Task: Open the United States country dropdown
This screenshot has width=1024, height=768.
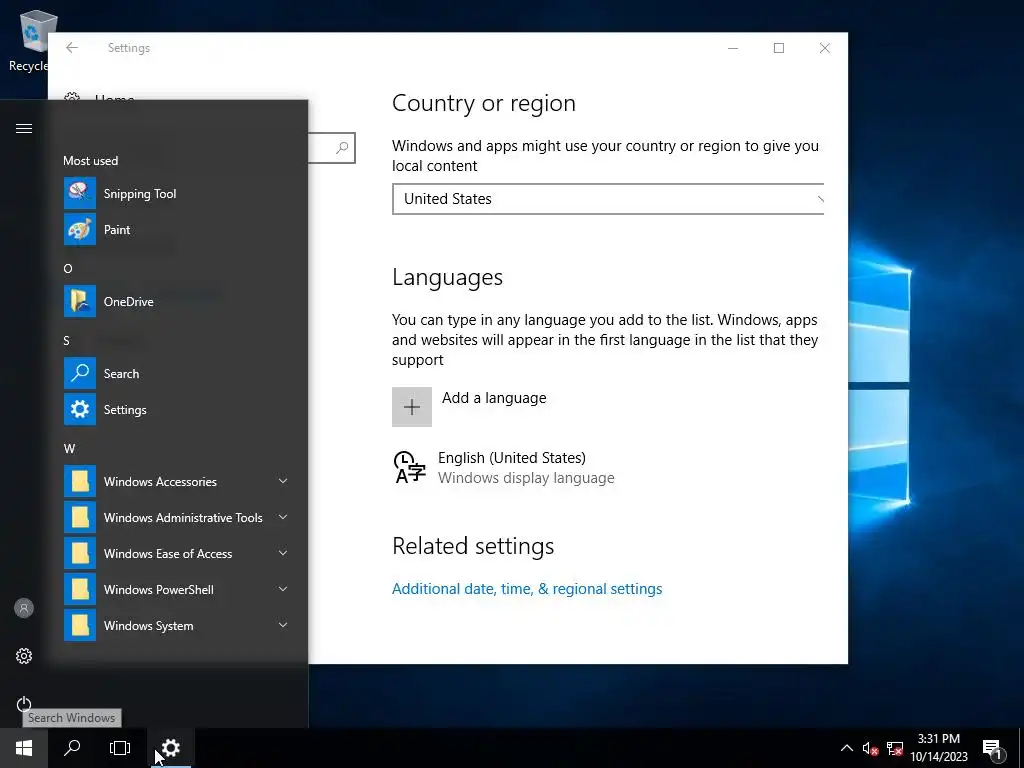Action: click(x=607, y=199)
